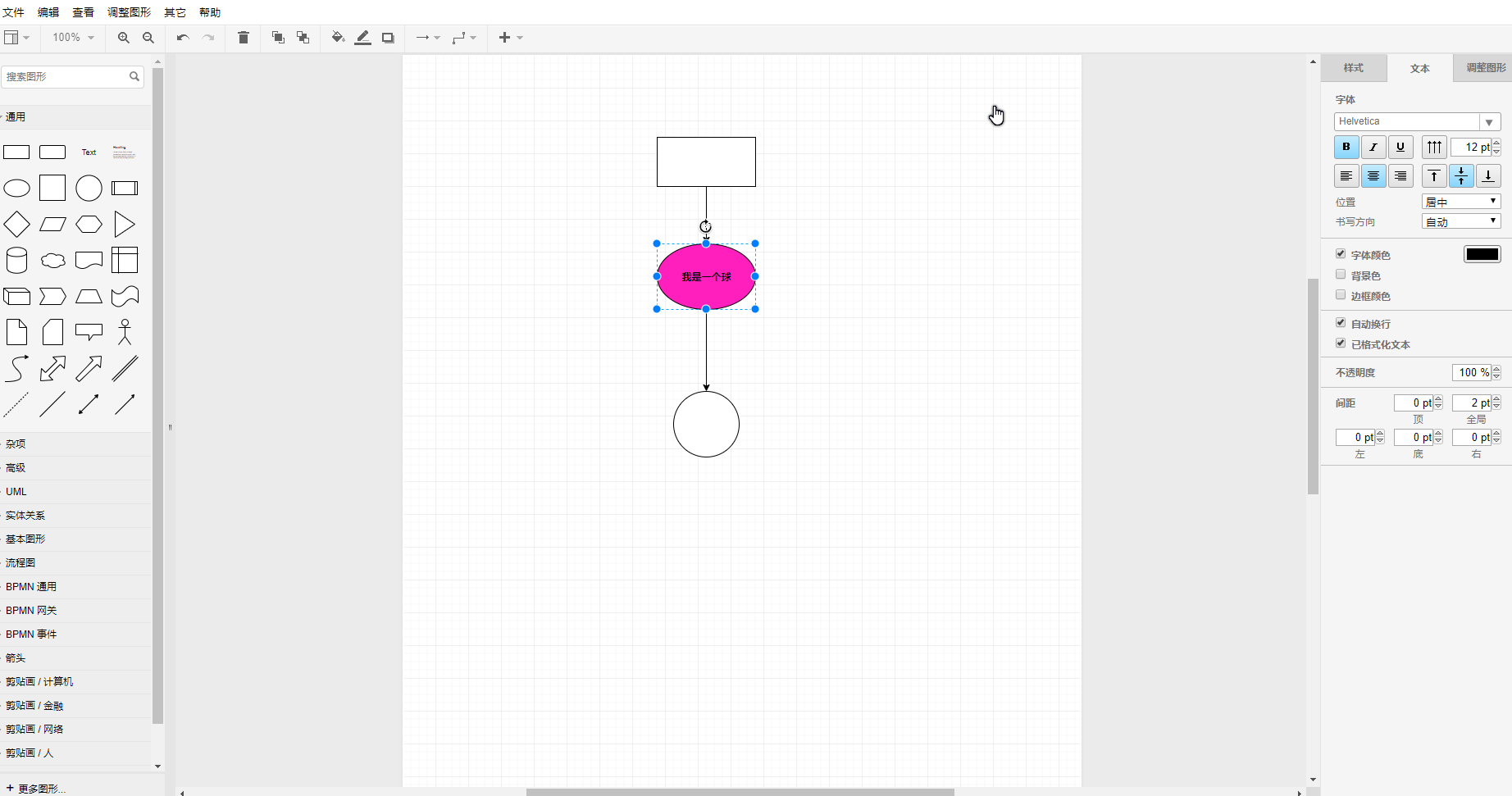Image resolution: width=1512 pixels, height=796 pixels.
Task: Pick the bidirectional arrow line shape
Action: 89,404
